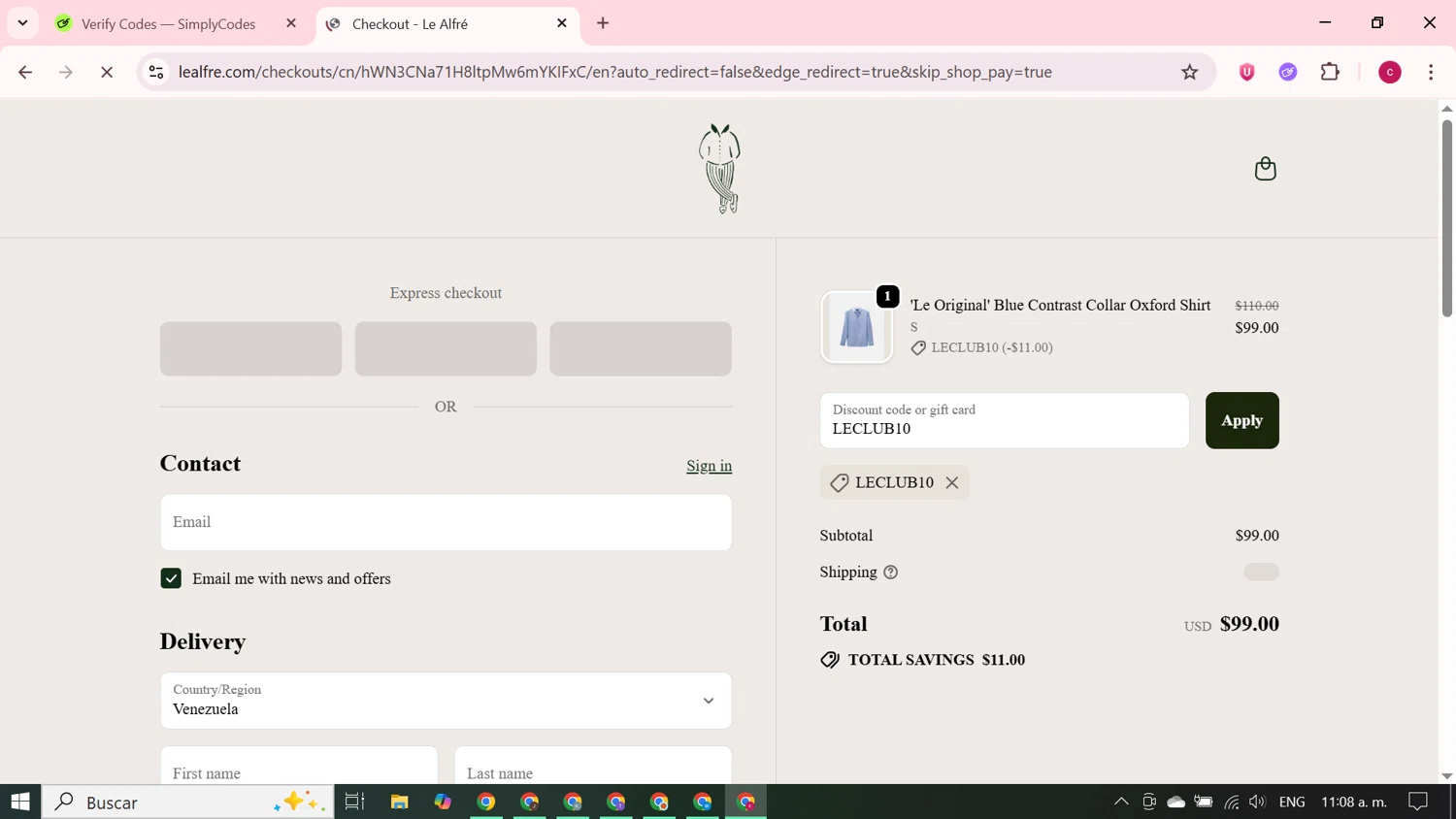1456x819 pixels.
Task: Open the shield extension icon
Action: click(x=1247, y=72)
